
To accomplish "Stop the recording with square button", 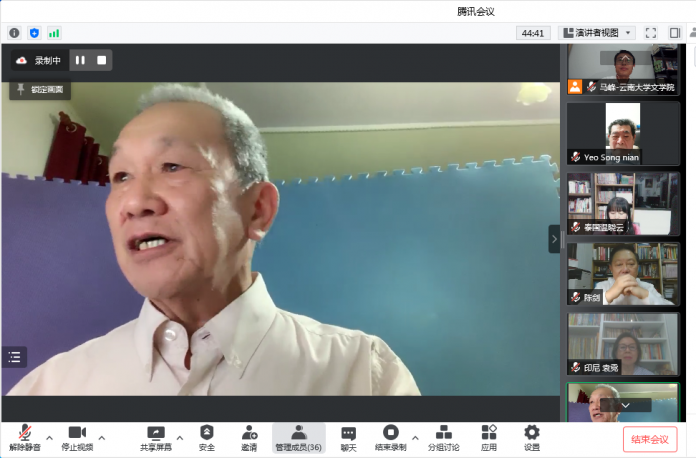I will pos(101,60).
